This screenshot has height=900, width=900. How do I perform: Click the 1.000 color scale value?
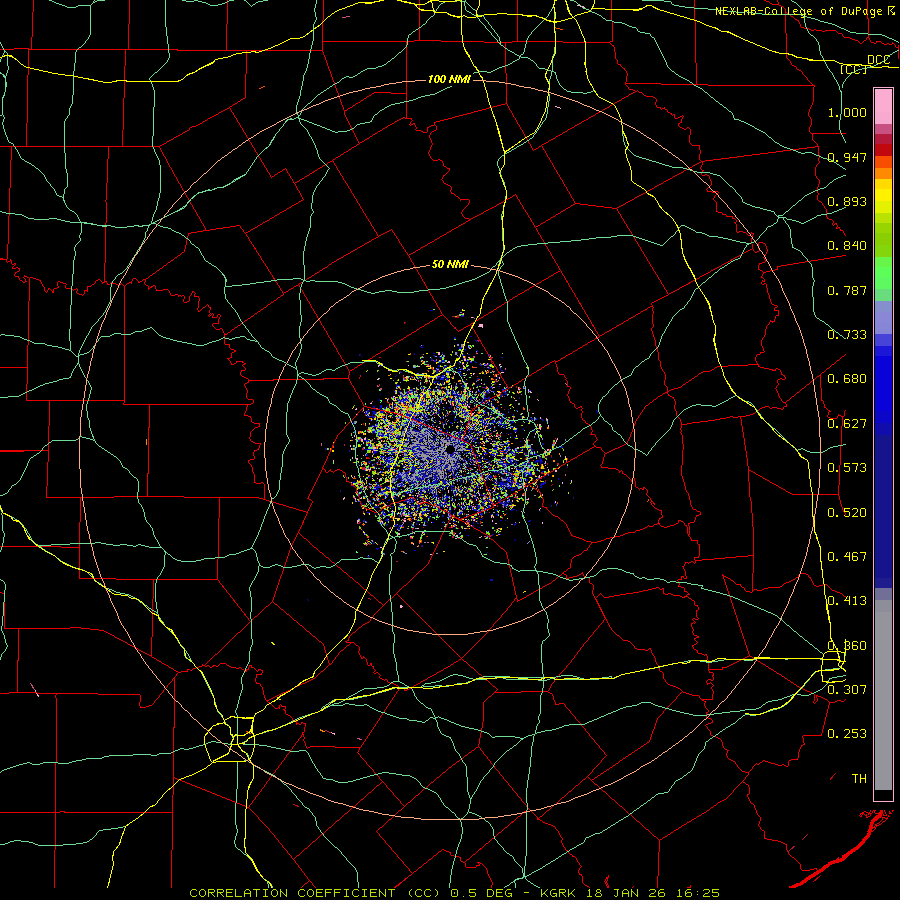(847, 112)
